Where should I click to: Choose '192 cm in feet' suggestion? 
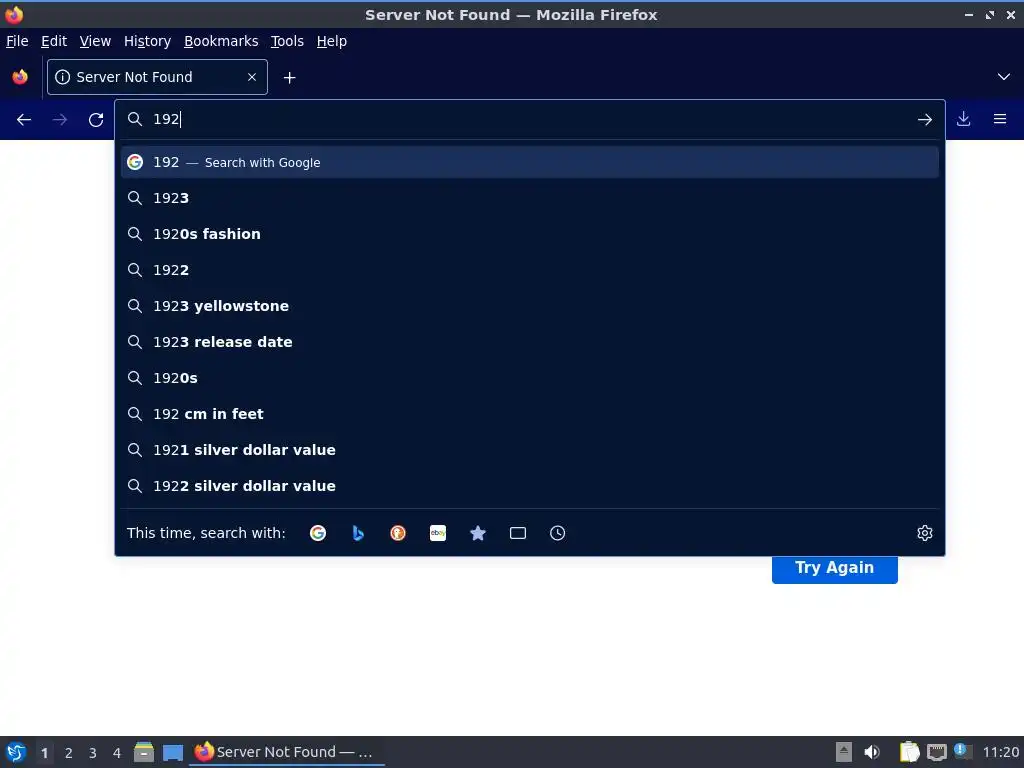[x=530, y=413]
